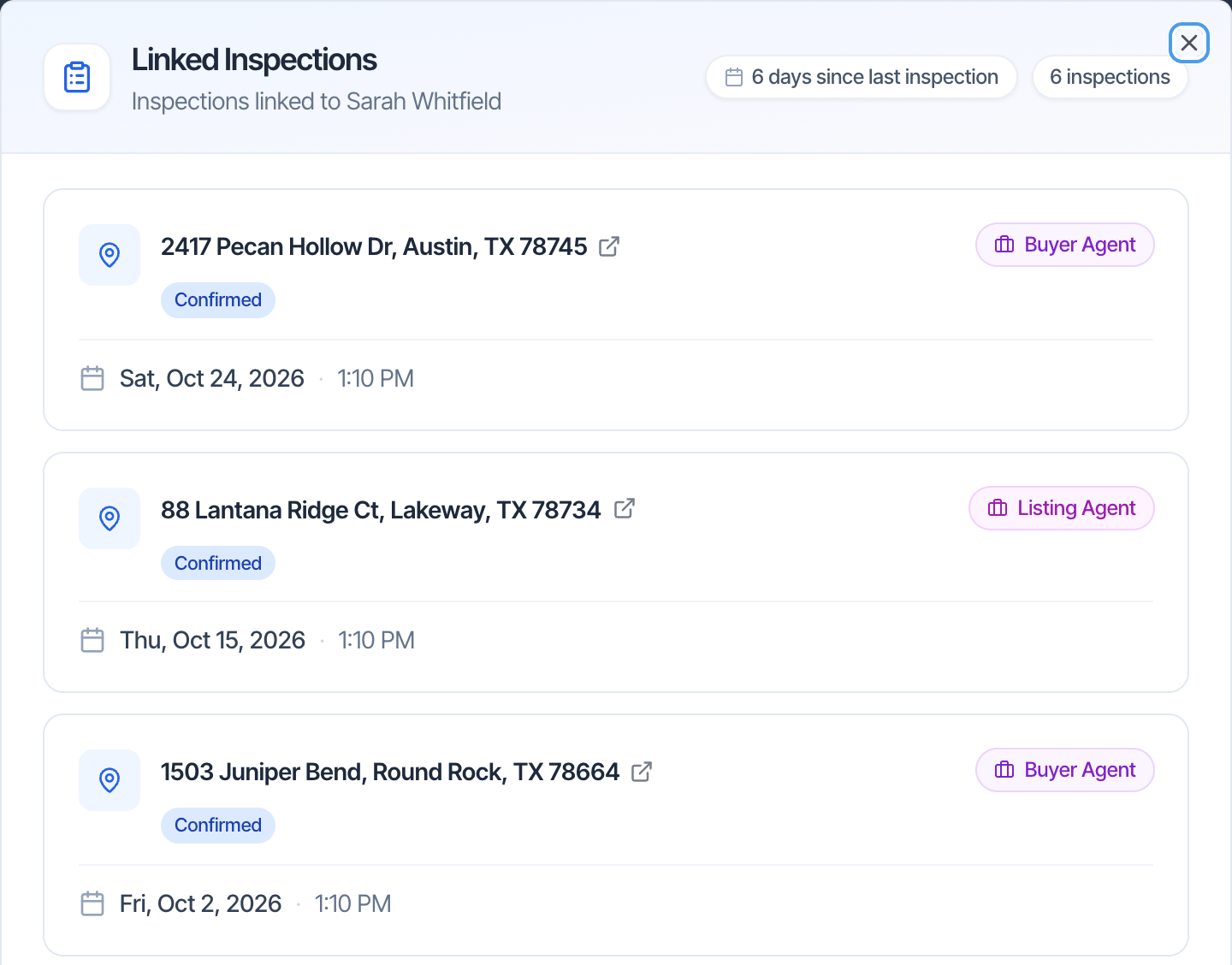
Task: Click the Confirmed status on Lantana Ridge card
Action: 218,563
